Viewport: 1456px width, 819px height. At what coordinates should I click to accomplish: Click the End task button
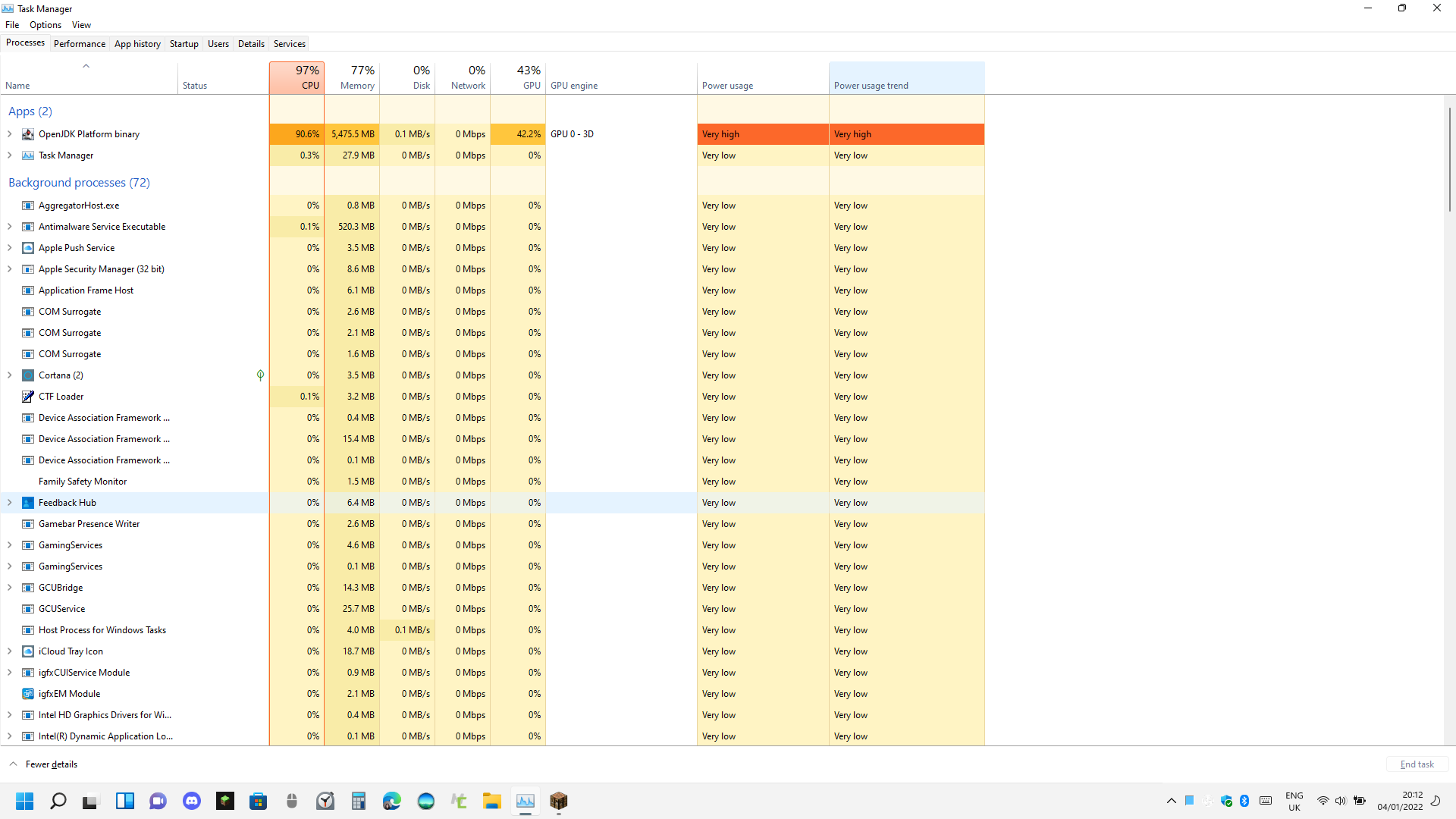coord(1417,764)
